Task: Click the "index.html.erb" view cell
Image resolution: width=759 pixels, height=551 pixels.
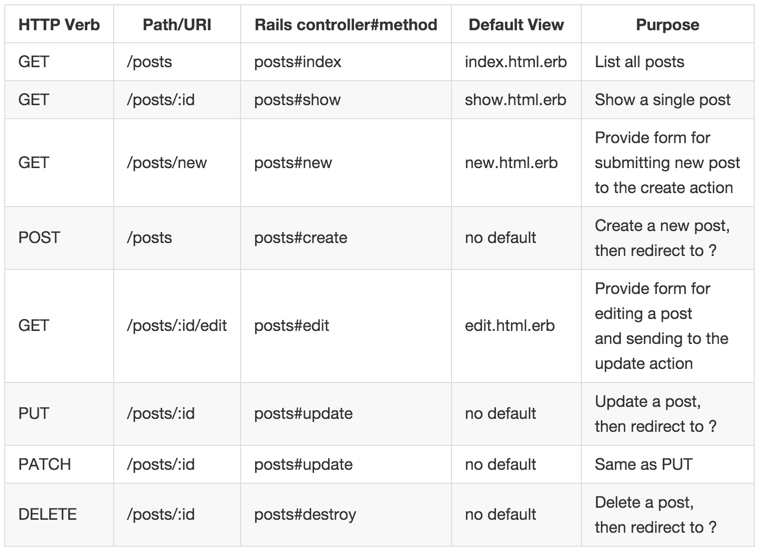Action: coord(516,62)
